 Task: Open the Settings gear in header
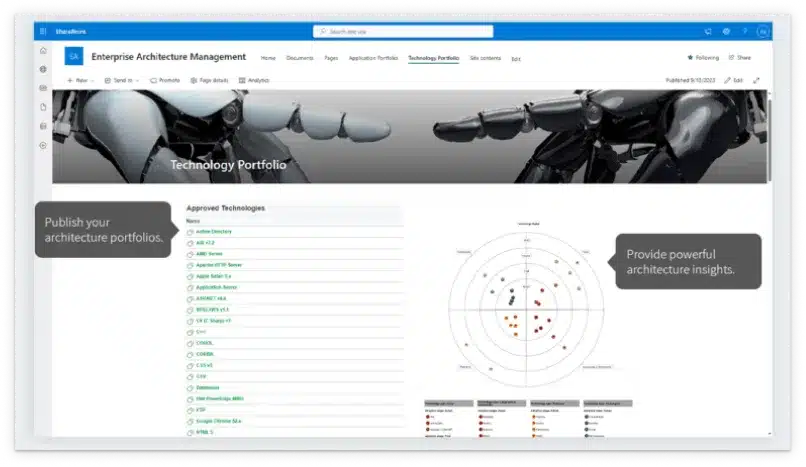pyautogui.click(x=726, y=31)
